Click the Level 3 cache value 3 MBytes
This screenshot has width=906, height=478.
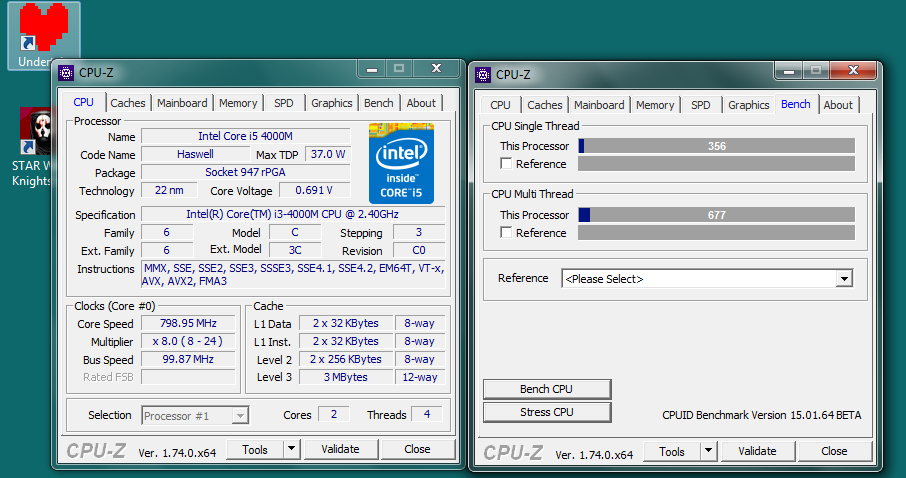[346, 377]
